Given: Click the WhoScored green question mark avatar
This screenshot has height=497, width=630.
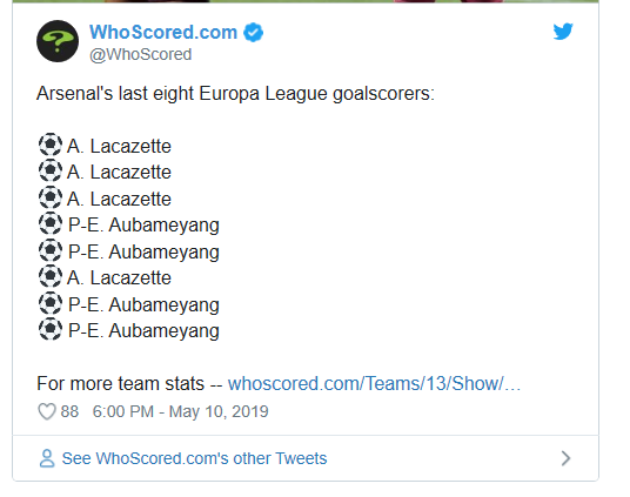Looking at the screenshot, I should [58, 42].
